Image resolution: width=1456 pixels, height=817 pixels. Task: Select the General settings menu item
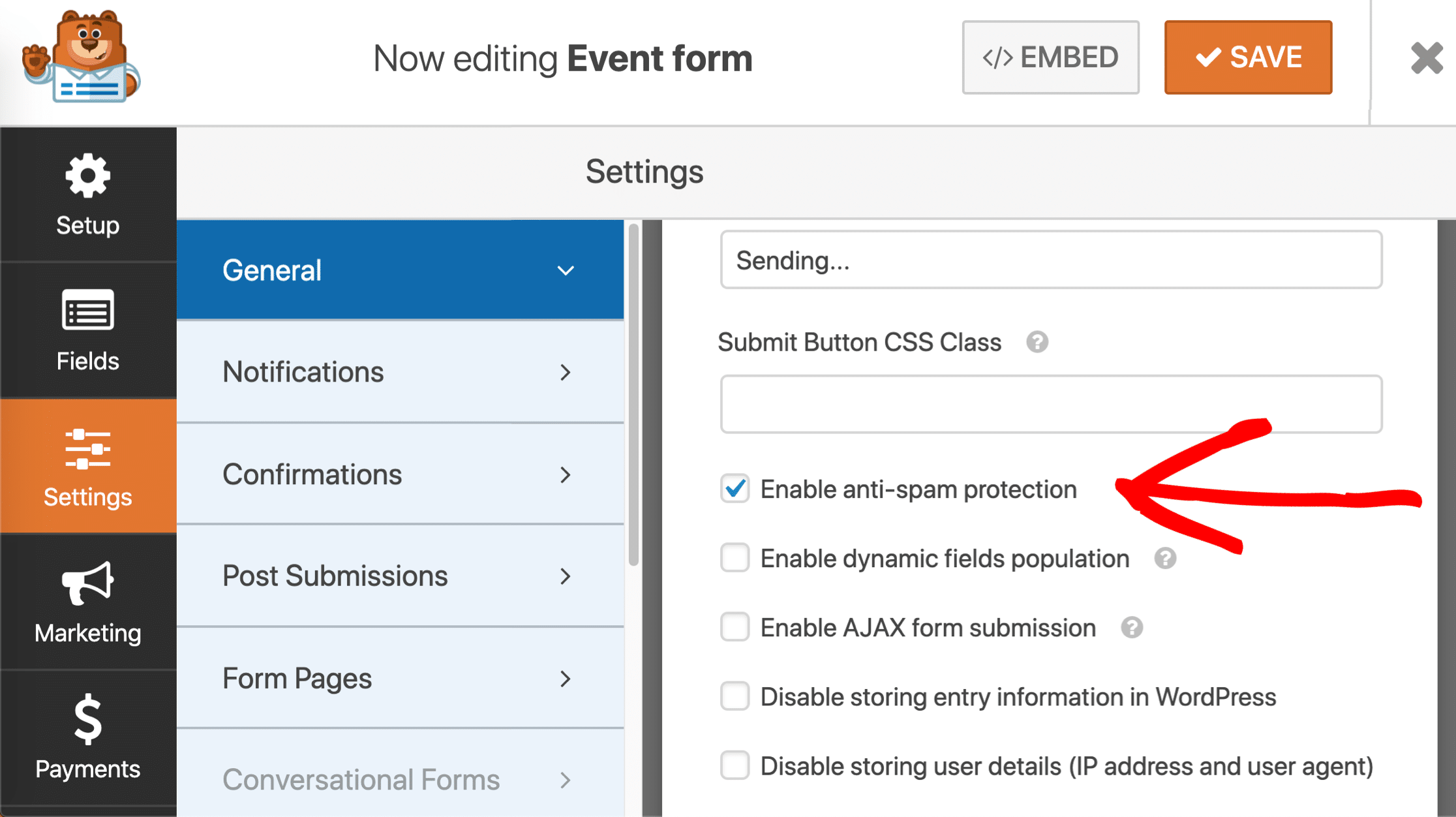click(x=399, y=269)
